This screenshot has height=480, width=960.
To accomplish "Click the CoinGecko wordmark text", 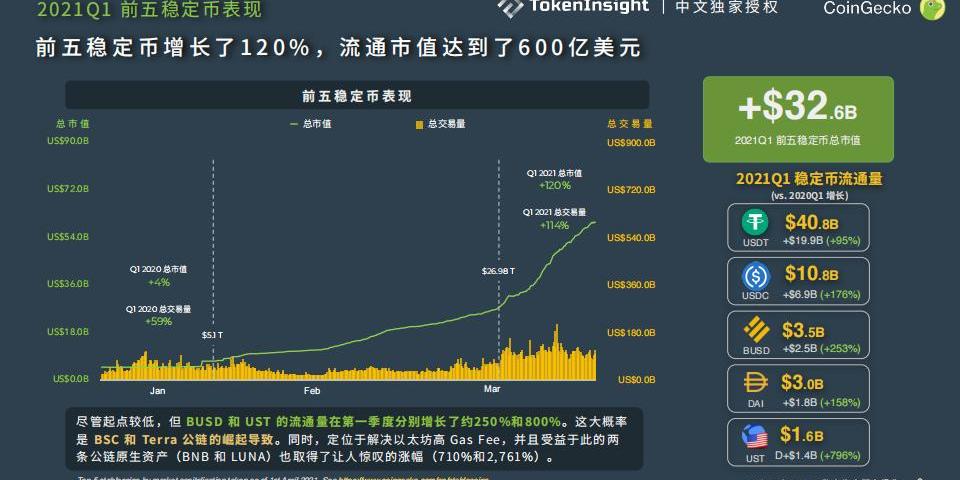I will (x=867, y=8).
